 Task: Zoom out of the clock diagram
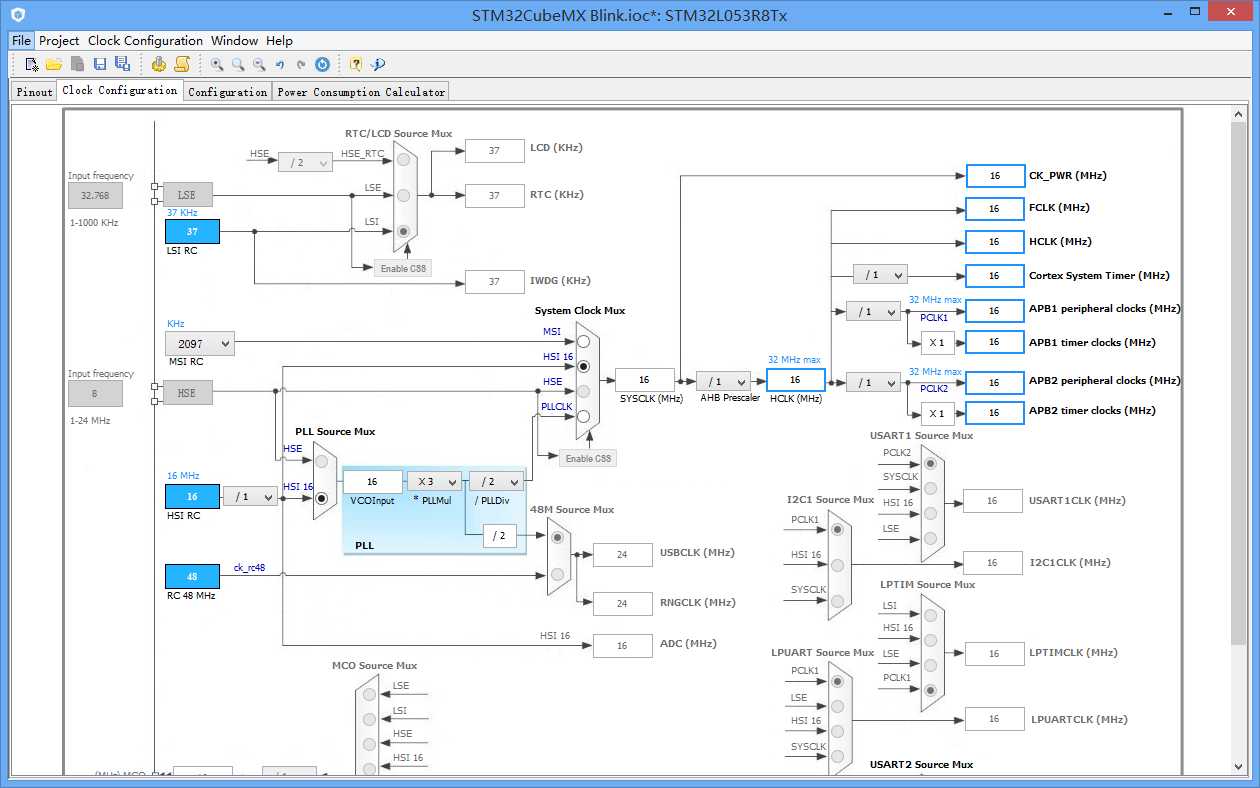pos(259,64)
